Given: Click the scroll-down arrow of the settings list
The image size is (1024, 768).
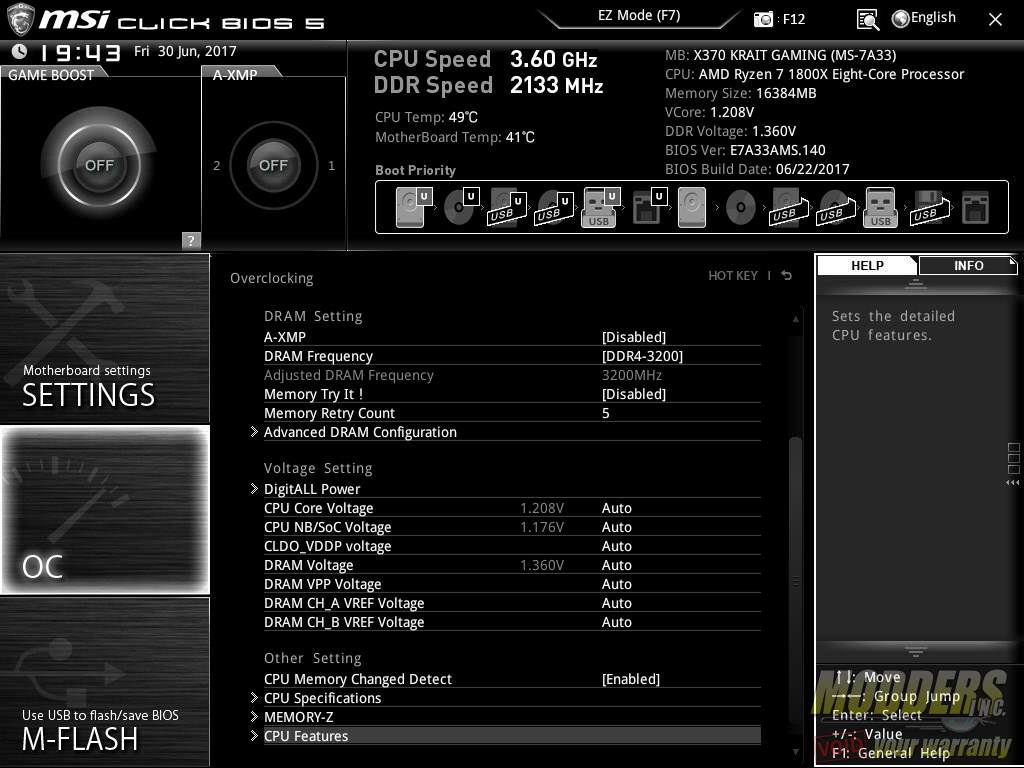Looking at the screenshot, I should [795, 752].
